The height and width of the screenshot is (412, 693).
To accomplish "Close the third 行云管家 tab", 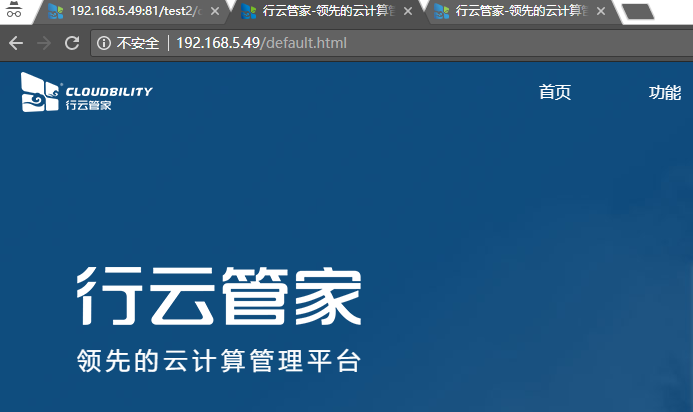I will click(x=601, y=11).
